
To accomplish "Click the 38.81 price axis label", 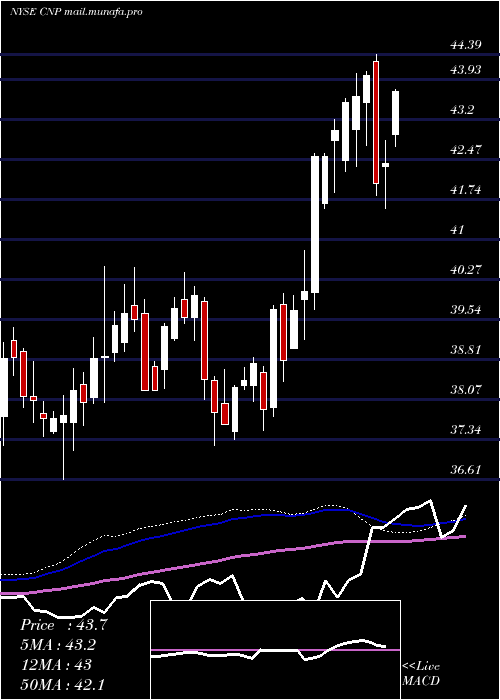I will click(465, 350).
